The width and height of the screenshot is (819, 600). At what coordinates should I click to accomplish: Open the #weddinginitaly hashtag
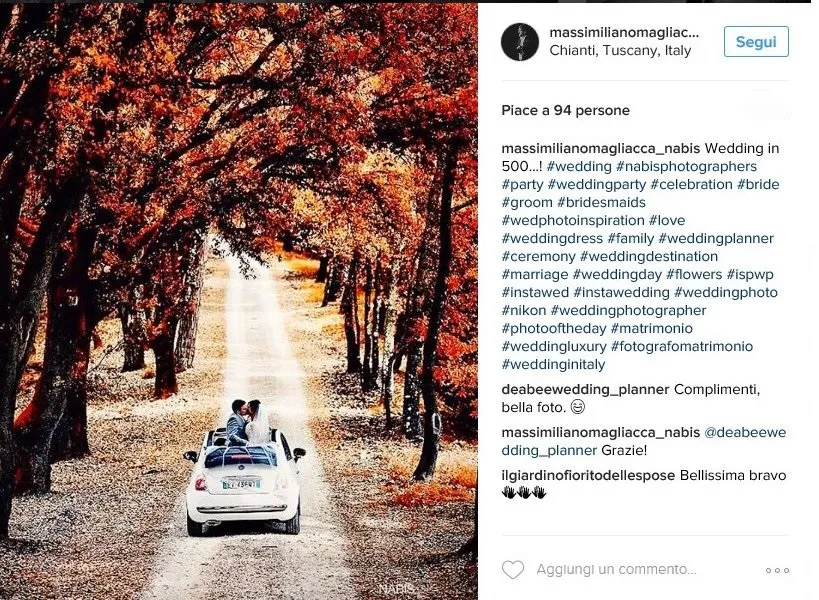553,364
